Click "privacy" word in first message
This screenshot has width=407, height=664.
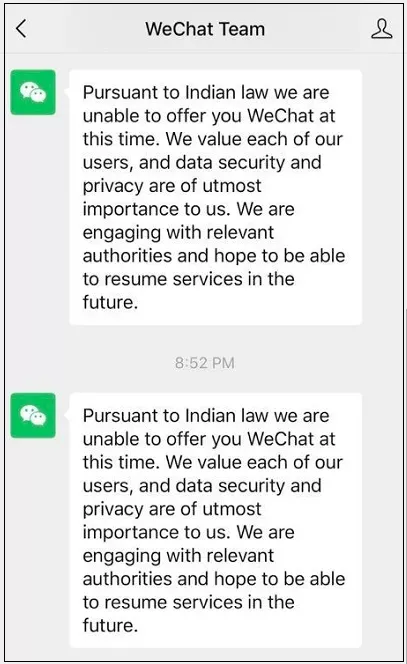pyautogui.click(x=113, y=186)
